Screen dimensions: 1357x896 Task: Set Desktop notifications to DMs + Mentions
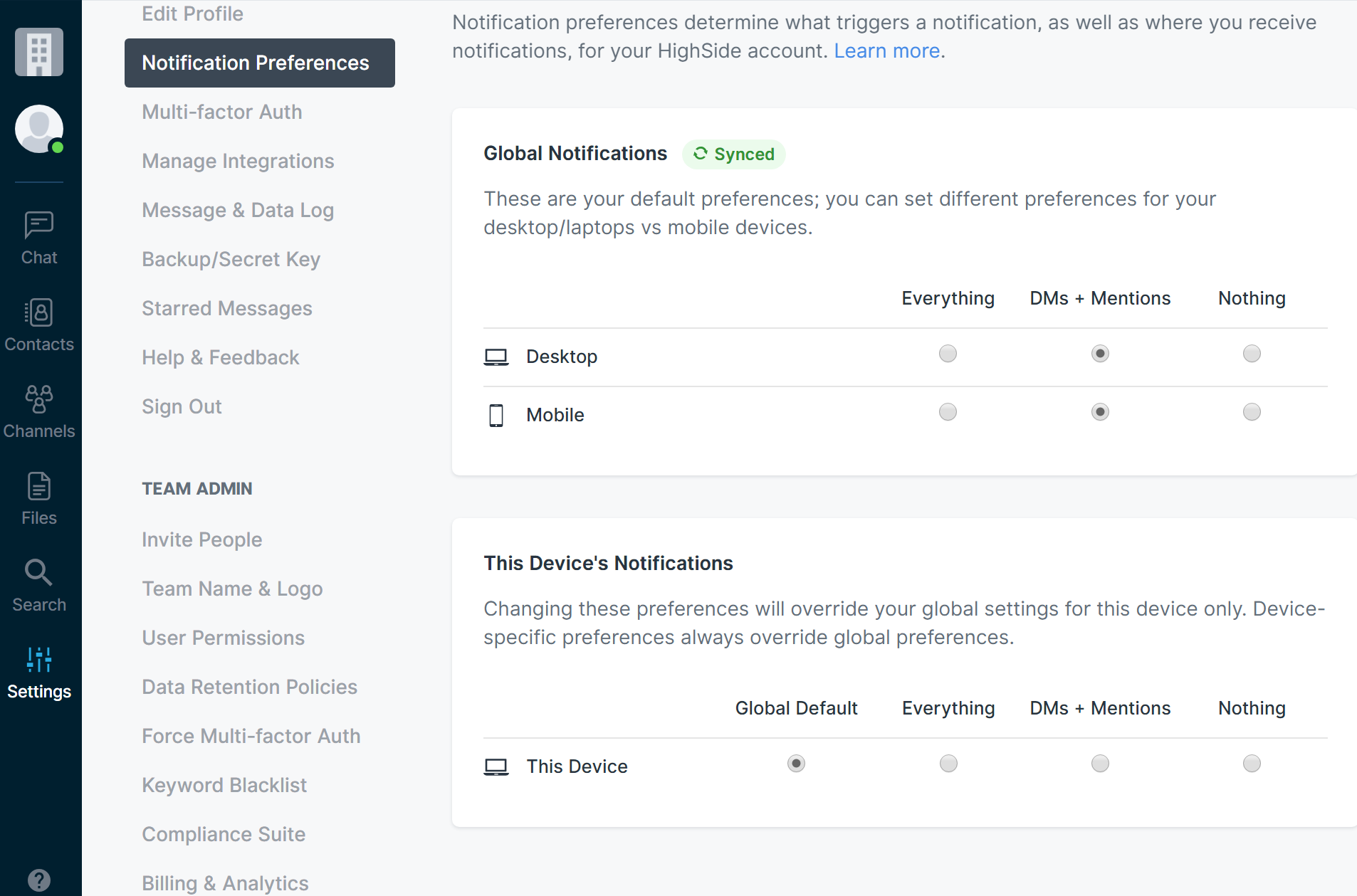tap(1100, 354)
